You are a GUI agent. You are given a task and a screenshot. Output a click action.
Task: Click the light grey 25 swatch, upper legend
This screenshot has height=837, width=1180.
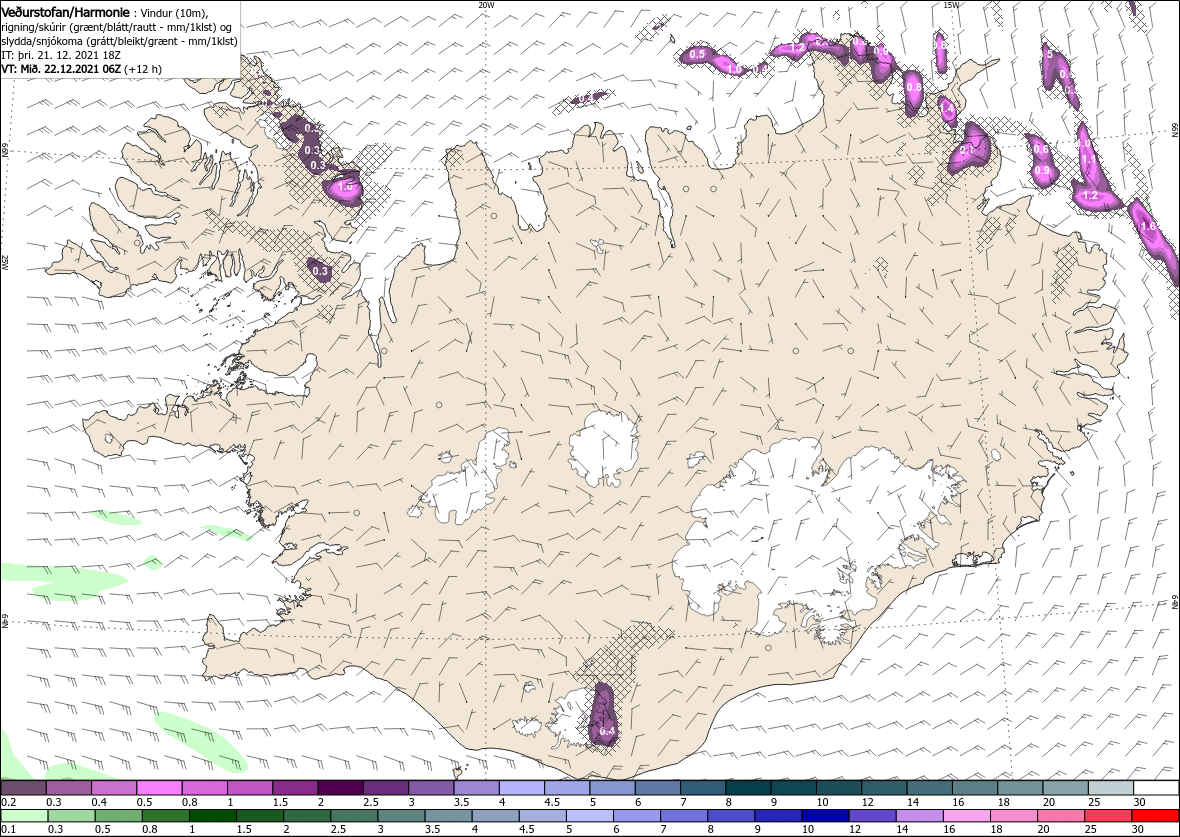[x=1111, y=788]
